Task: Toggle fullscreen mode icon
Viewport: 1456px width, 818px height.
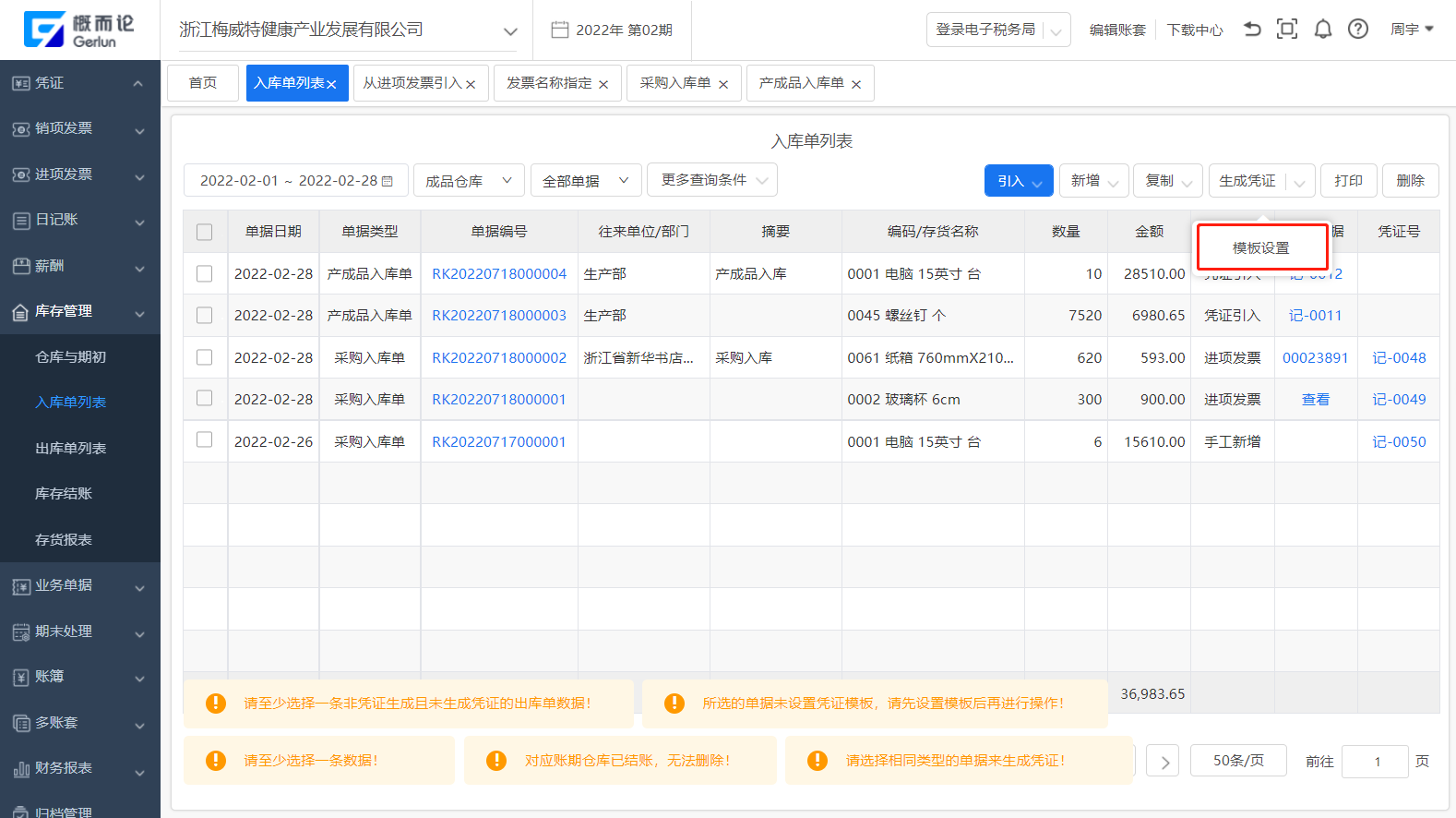Action: click(x=1287, y=29)
